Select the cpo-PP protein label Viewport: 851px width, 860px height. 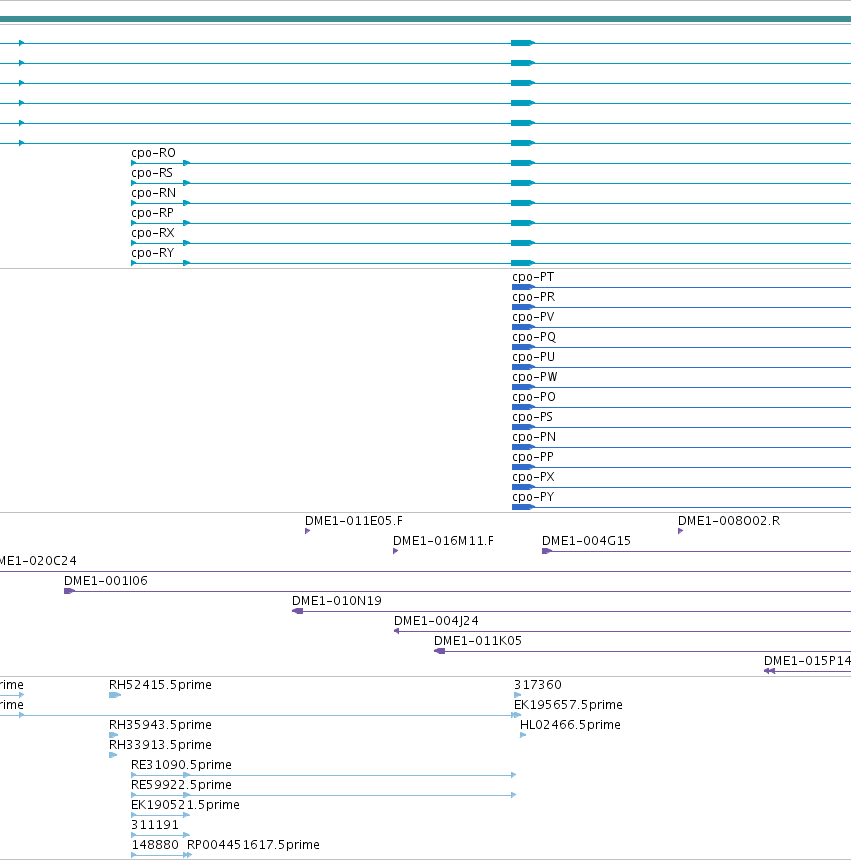(x=533, y=457)
